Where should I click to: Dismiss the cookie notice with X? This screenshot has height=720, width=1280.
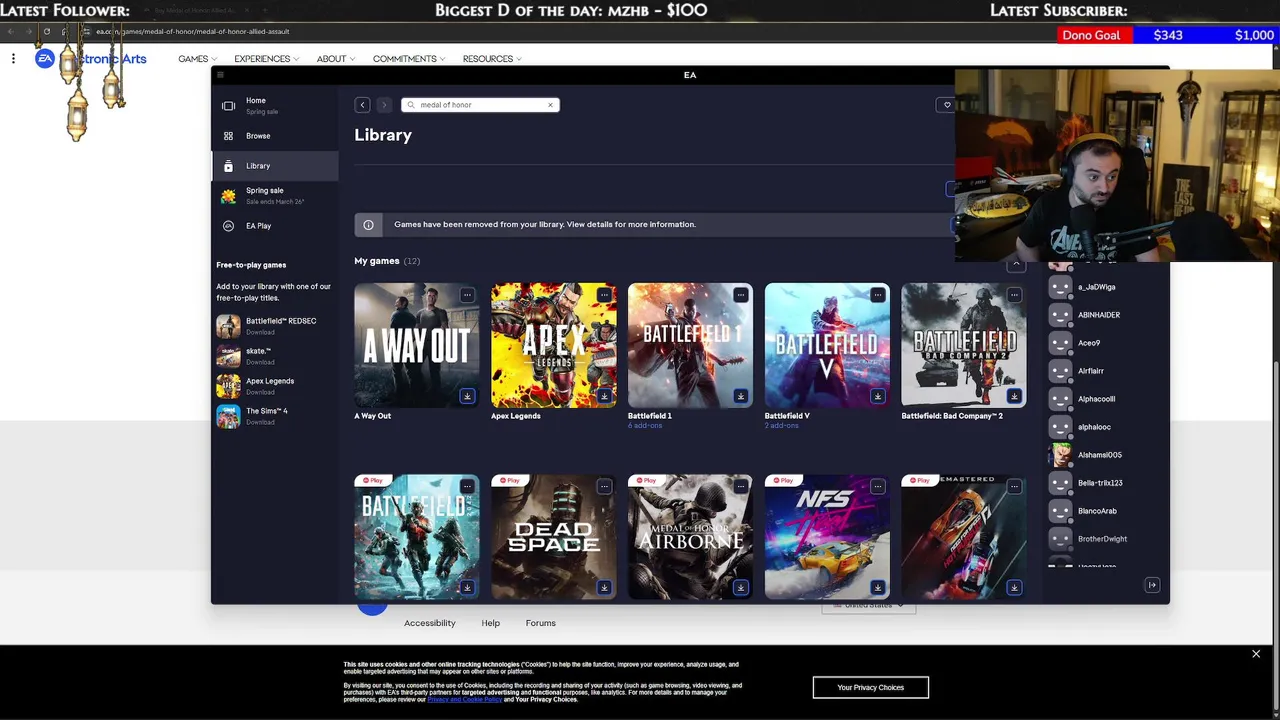pos(1256,654)
